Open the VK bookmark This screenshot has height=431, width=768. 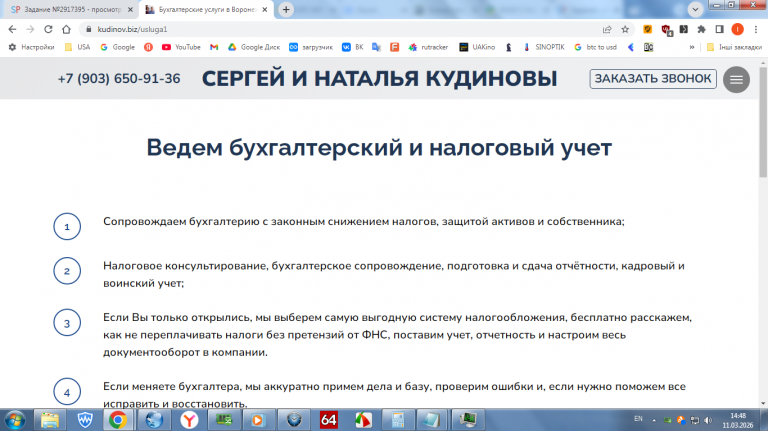(x=353, y=47)
